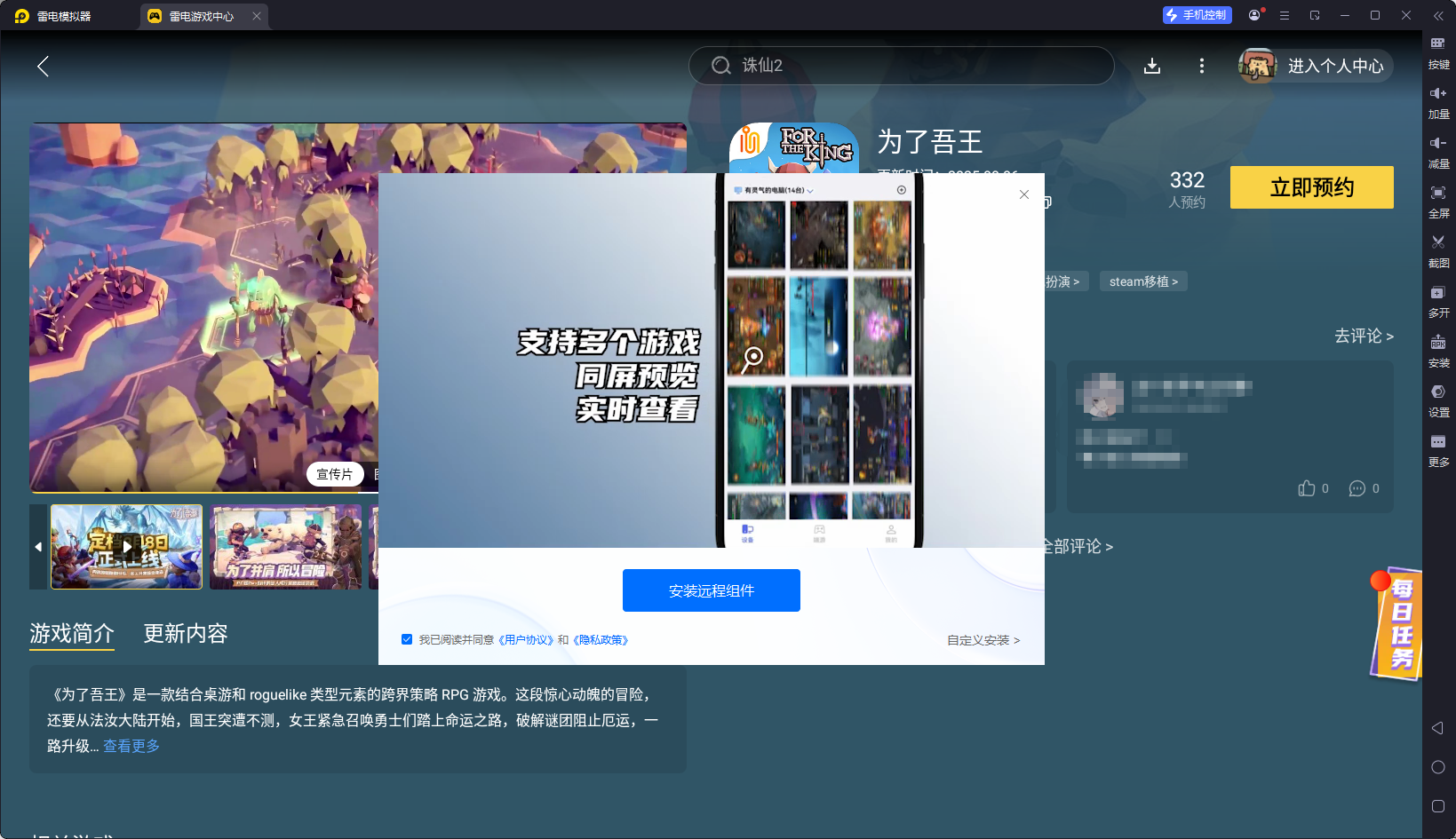Viewport: 1456px width, 839px height.
Task: Expand custom install (自定义安装) options
Action: (983, 640)
